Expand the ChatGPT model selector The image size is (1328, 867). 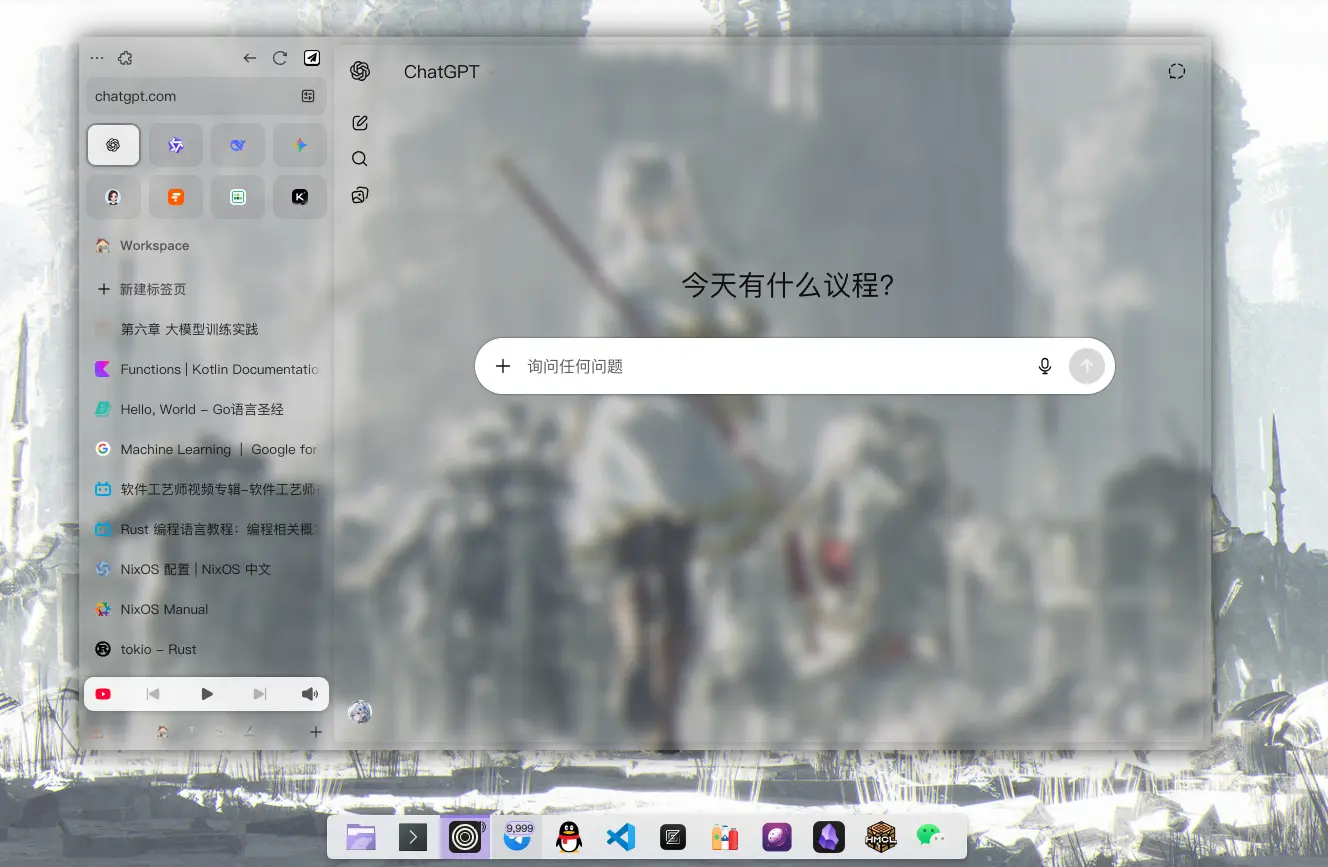[x=445, y=72]
